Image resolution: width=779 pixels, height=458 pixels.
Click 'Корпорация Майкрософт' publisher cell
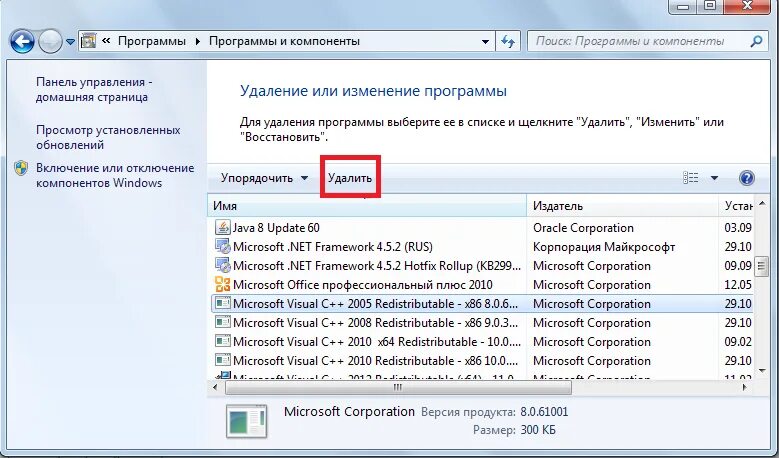pos(604,246)
